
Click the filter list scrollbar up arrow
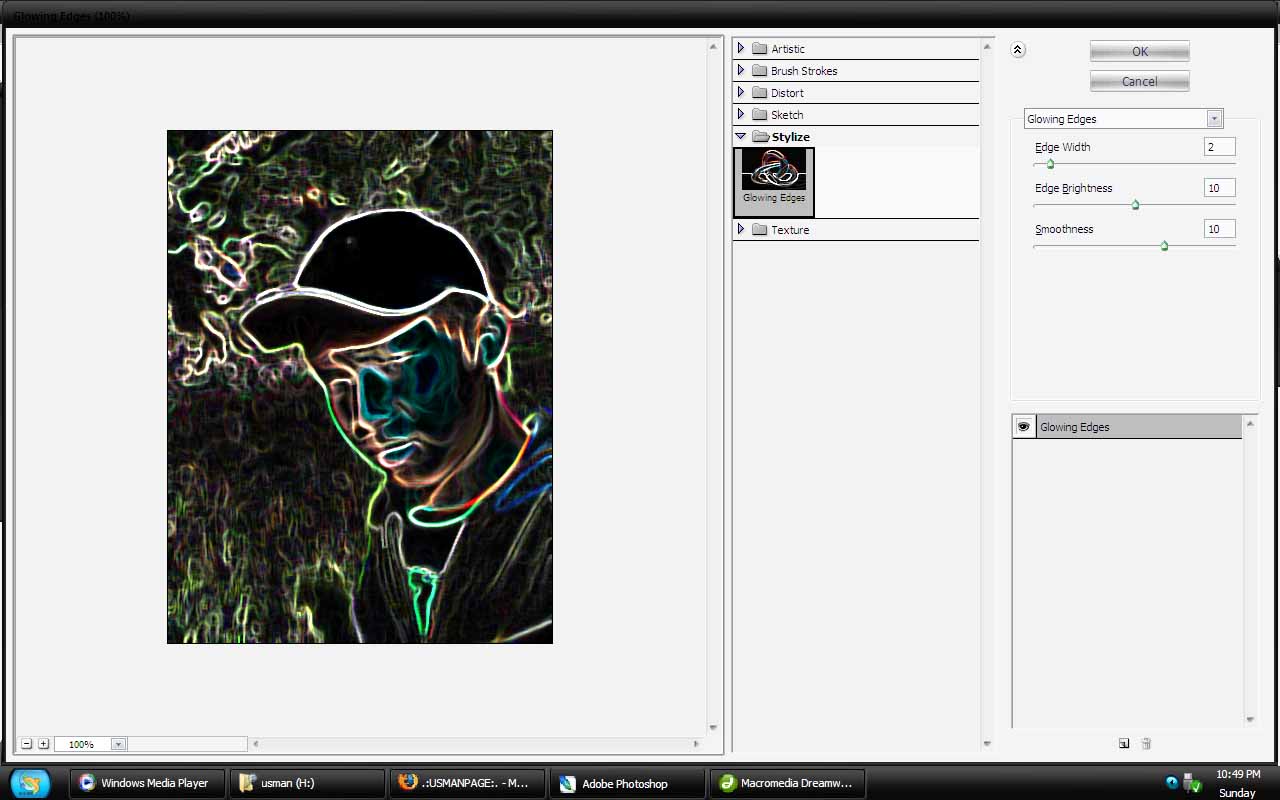point(988,46)
